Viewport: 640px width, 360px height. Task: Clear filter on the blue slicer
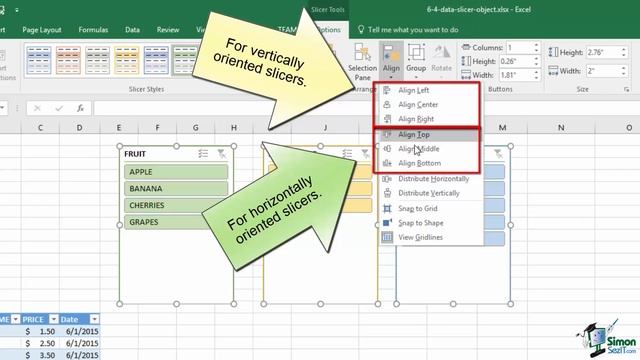pyautogui.click(x=498, y=153)
